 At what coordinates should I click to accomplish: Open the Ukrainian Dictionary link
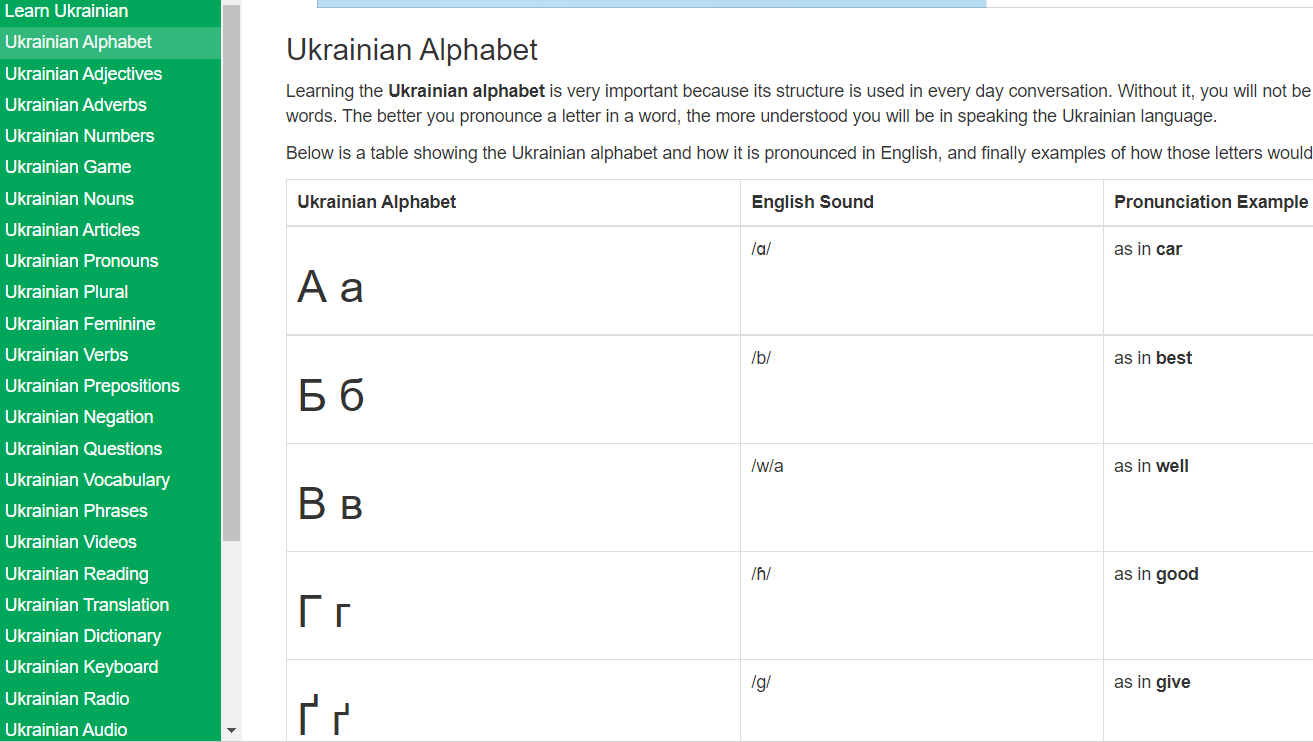coord(83,636)
